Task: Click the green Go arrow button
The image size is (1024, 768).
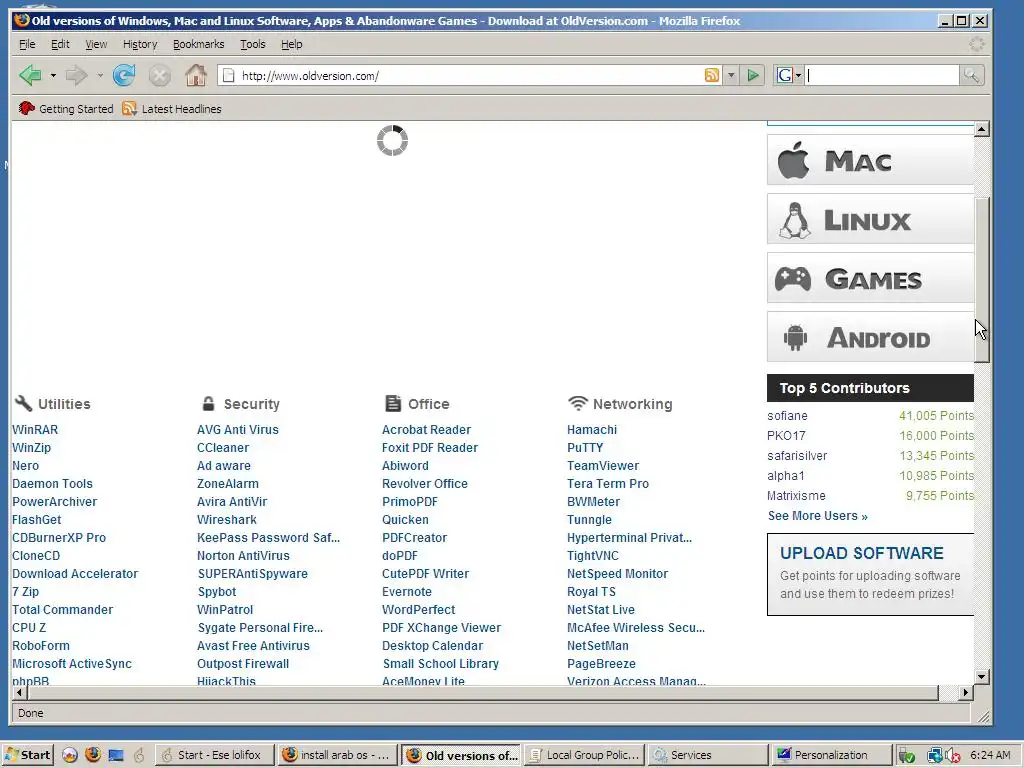Action: tap(753, 75)
